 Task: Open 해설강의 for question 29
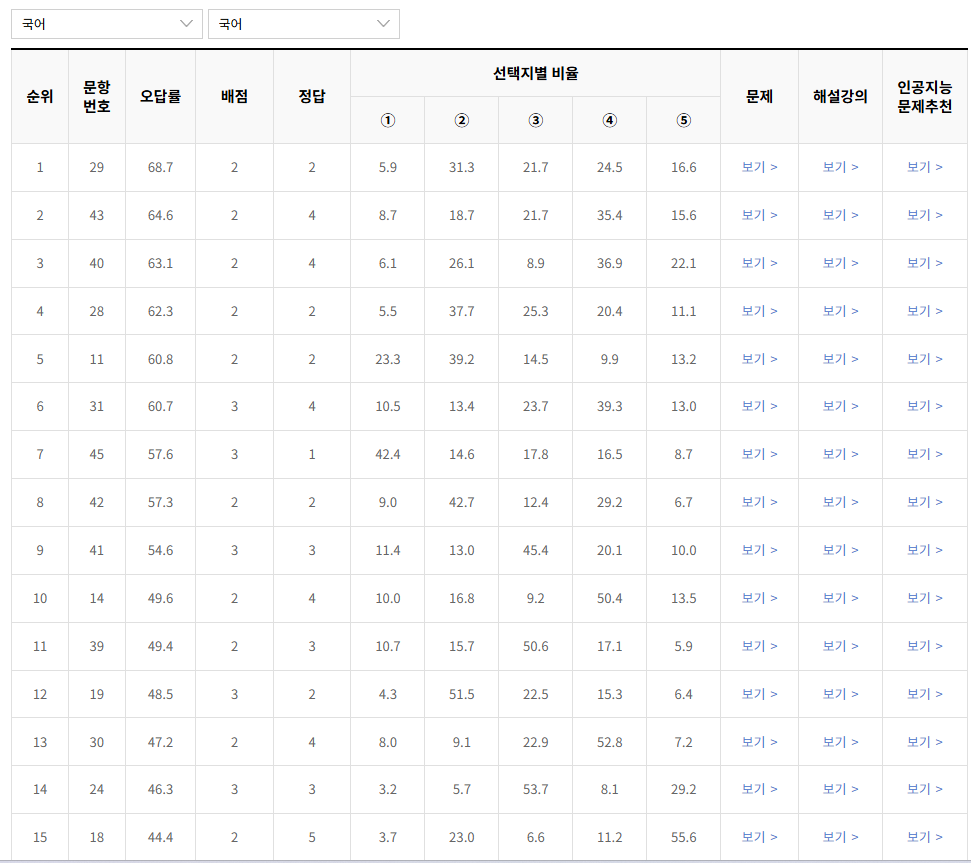tap(840, 167)
